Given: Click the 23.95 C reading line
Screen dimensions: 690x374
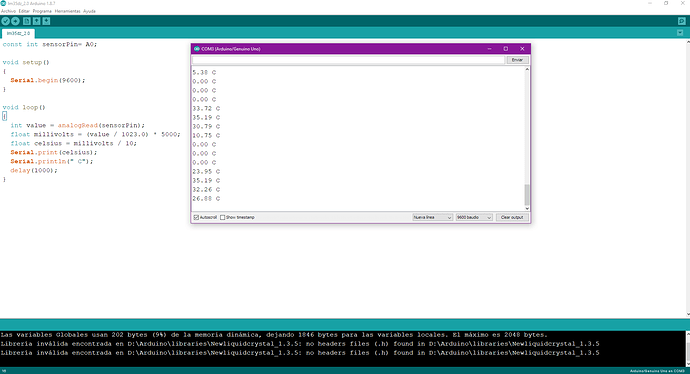Looking at the screenshot, I should (206, 172).
